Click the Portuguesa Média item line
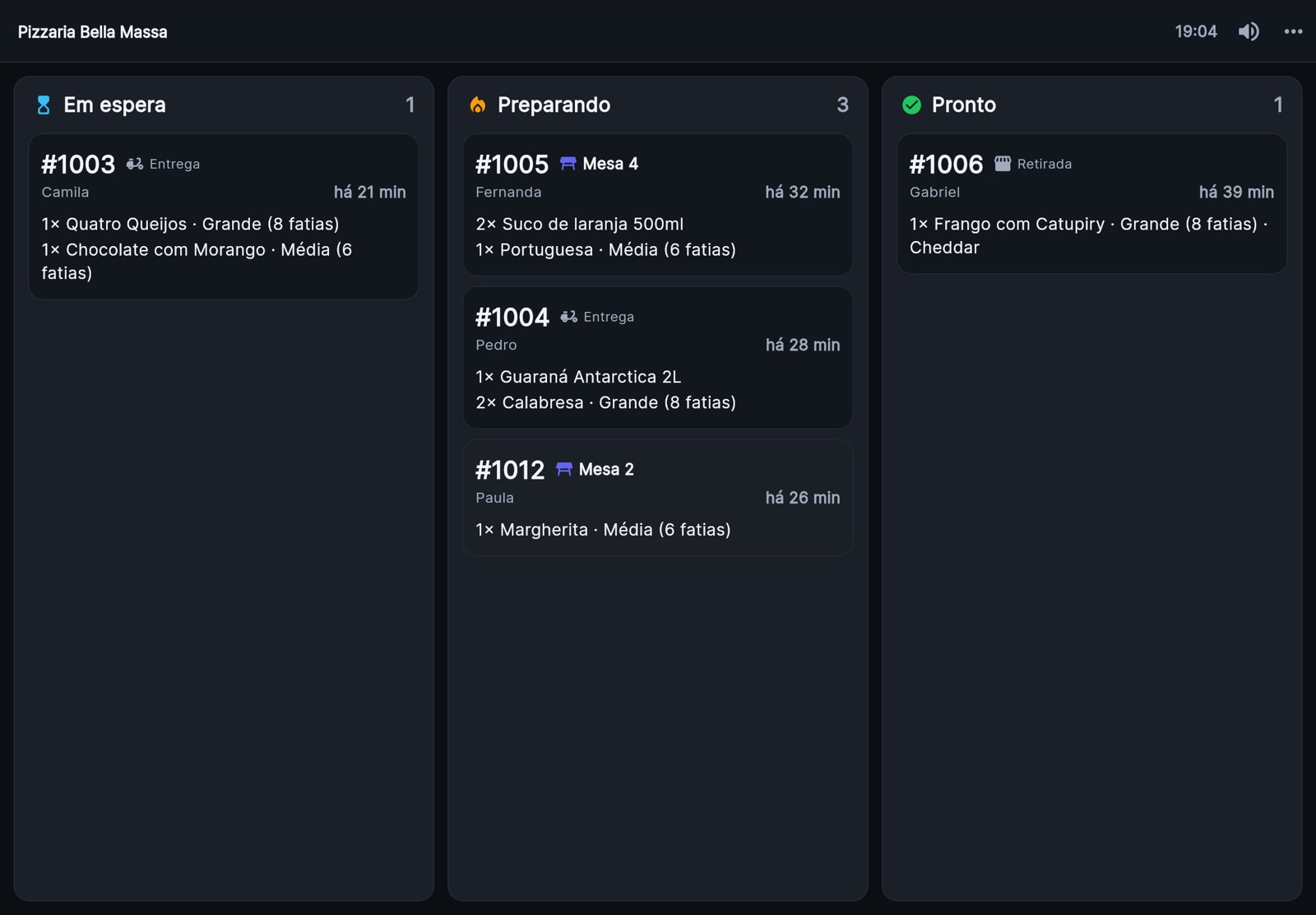Image resolution: width=1316 pixels, height=915 pixels. tap(605, 249)
